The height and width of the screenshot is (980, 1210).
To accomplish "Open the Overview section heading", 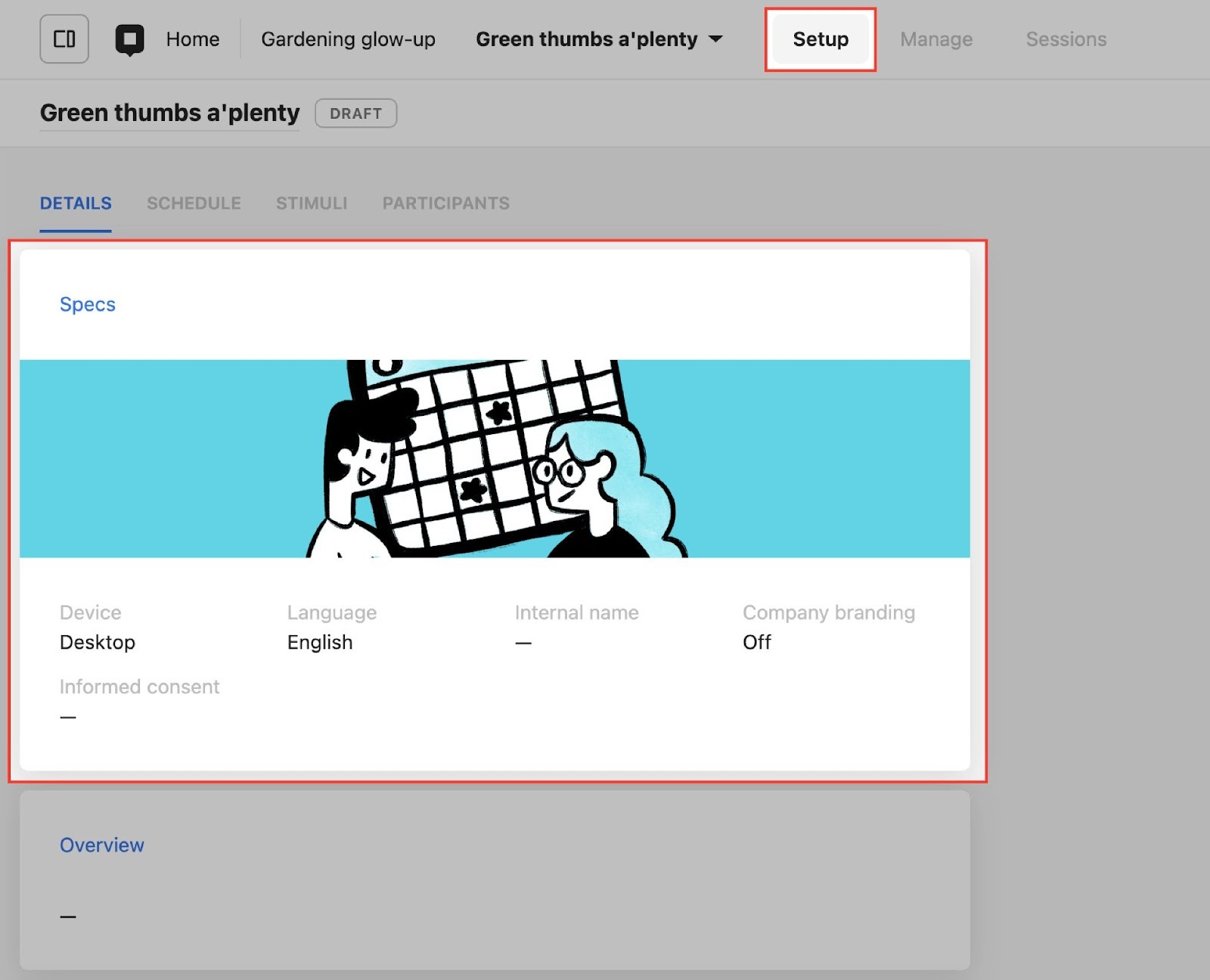I will (102, 845).
